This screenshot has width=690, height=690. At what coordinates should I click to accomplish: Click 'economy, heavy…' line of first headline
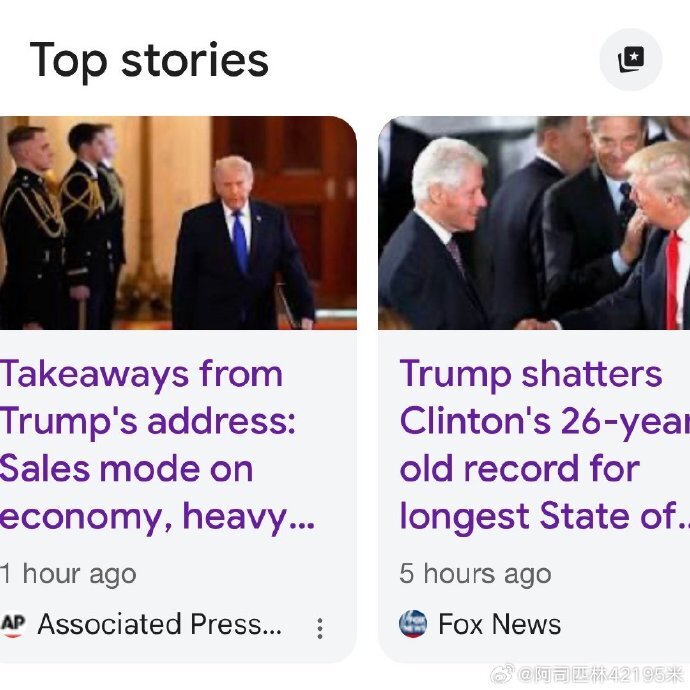point(156,517)
